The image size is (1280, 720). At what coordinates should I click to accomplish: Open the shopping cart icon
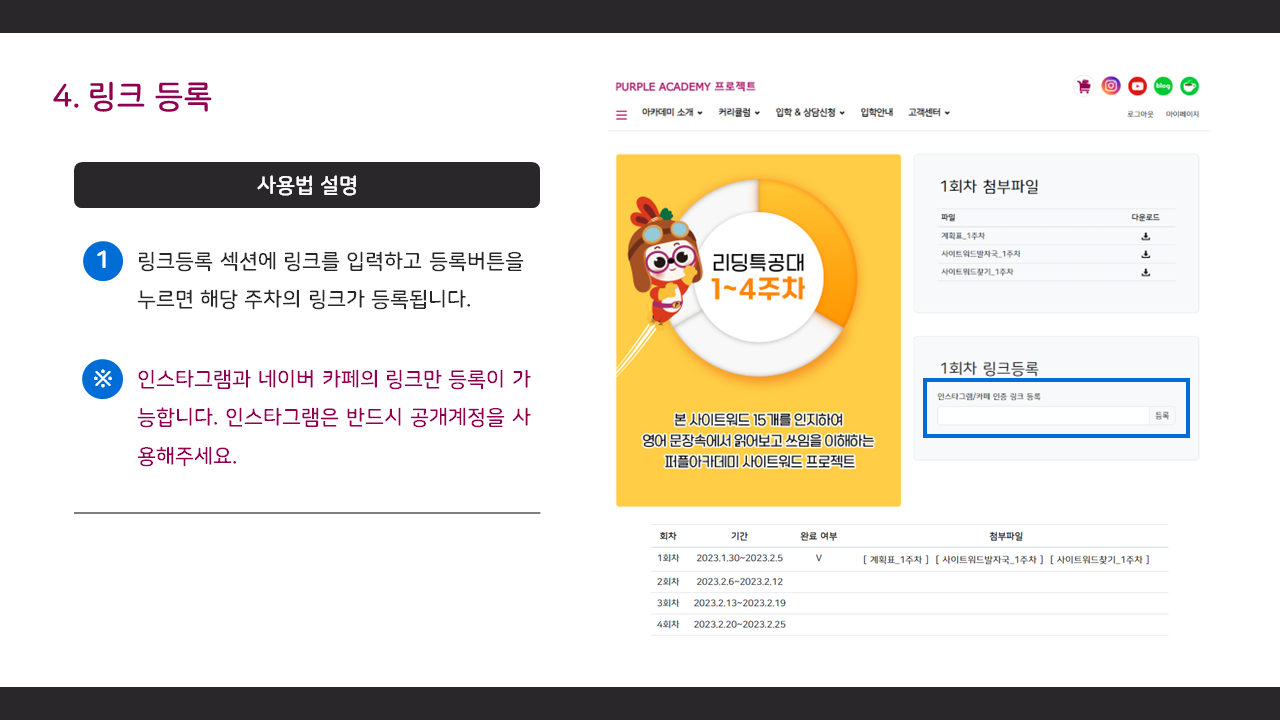(x=1083, y=86)
